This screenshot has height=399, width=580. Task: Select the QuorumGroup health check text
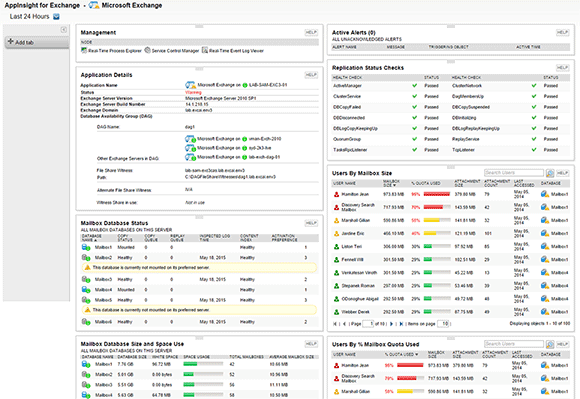347,139
